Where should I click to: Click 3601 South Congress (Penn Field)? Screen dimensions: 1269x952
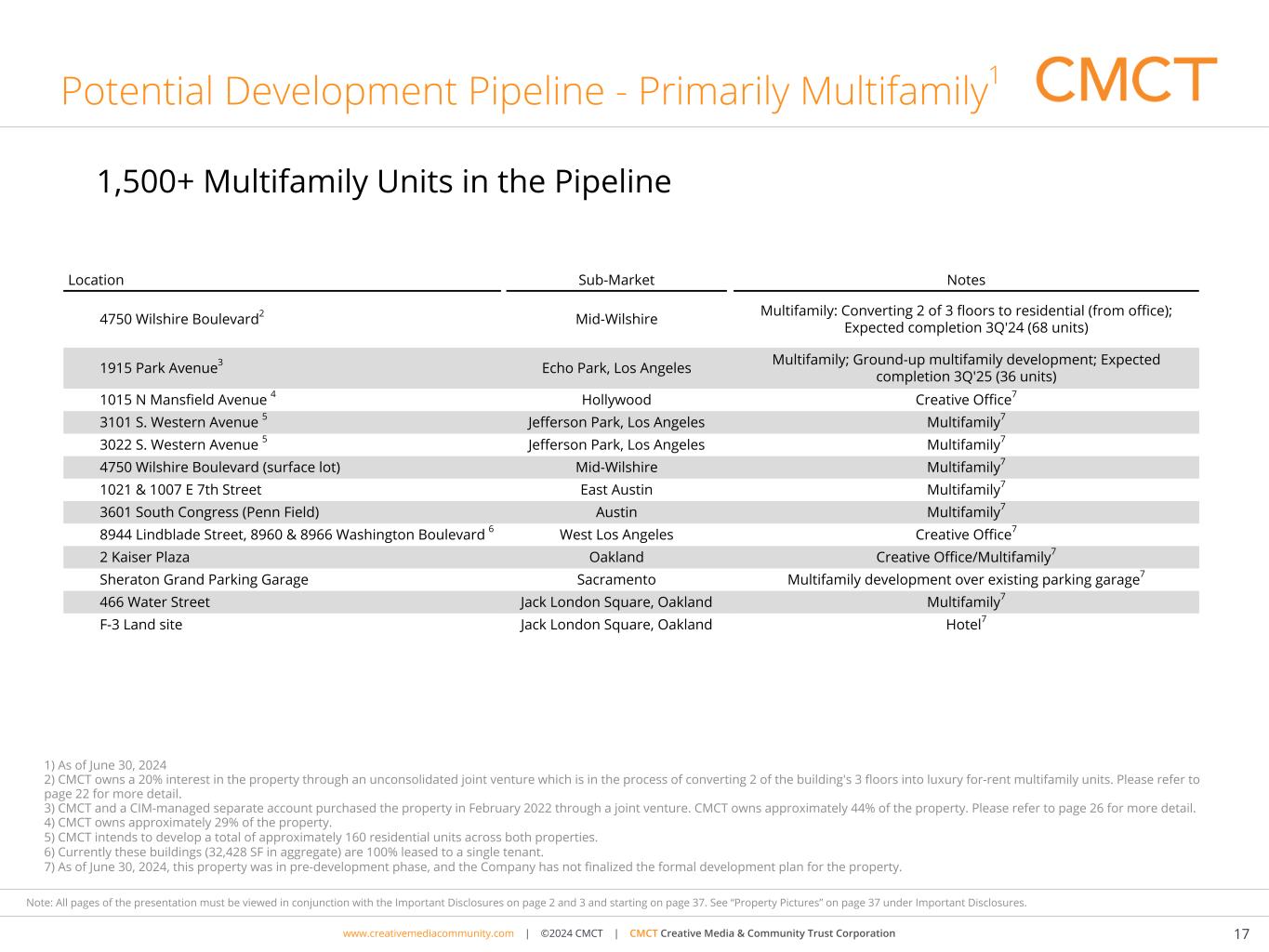[209, 512]
